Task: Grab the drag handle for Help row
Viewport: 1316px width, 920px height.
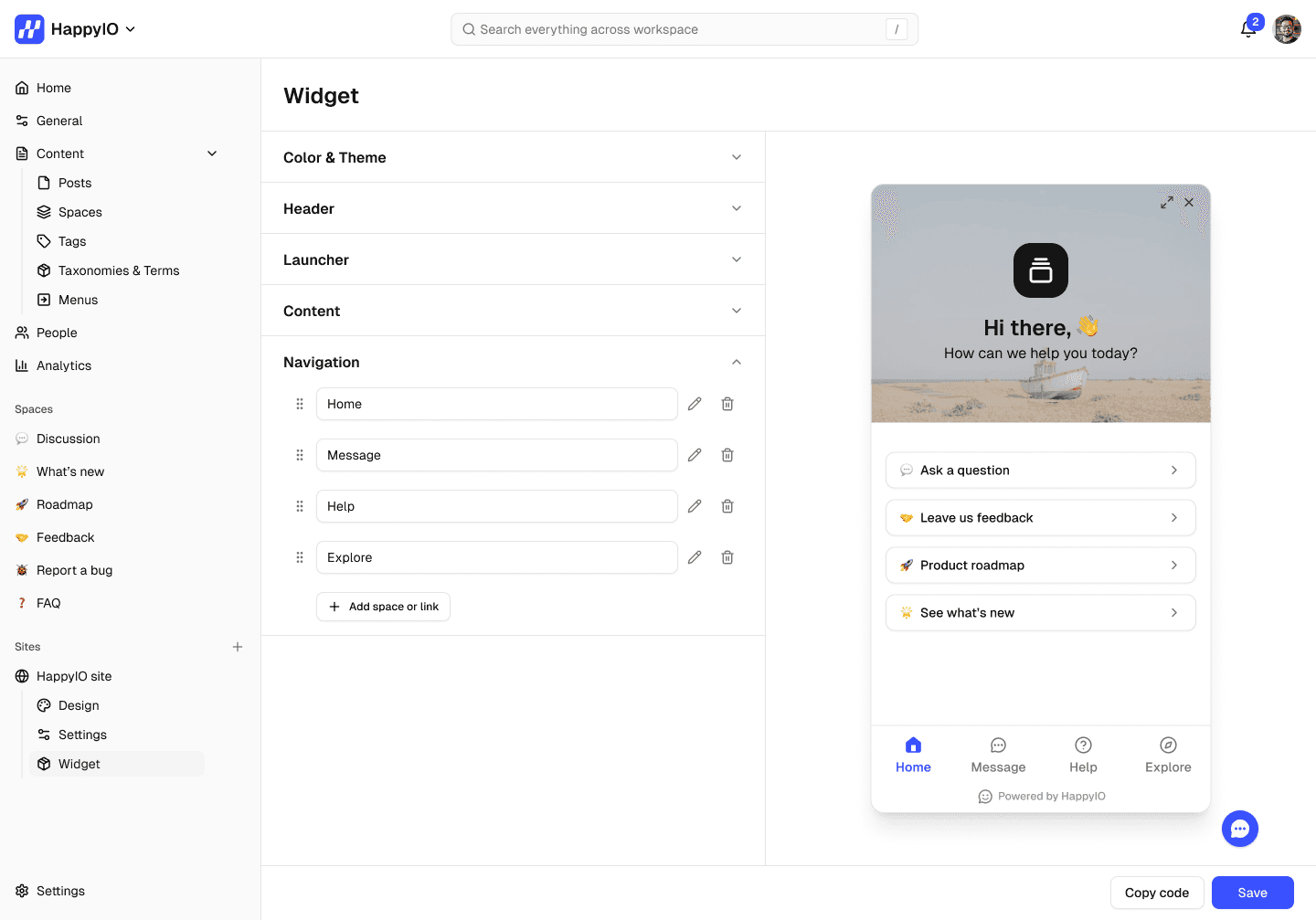Action: coord(300,506)
